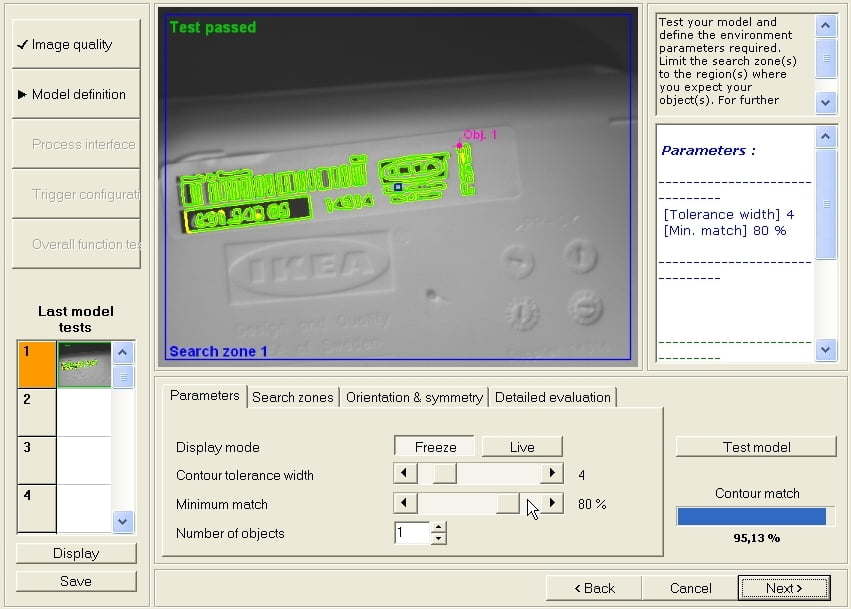Open the Orientation & symmetry tab
The height and width of the screenshot is (609, 851).
click(414, 397)
